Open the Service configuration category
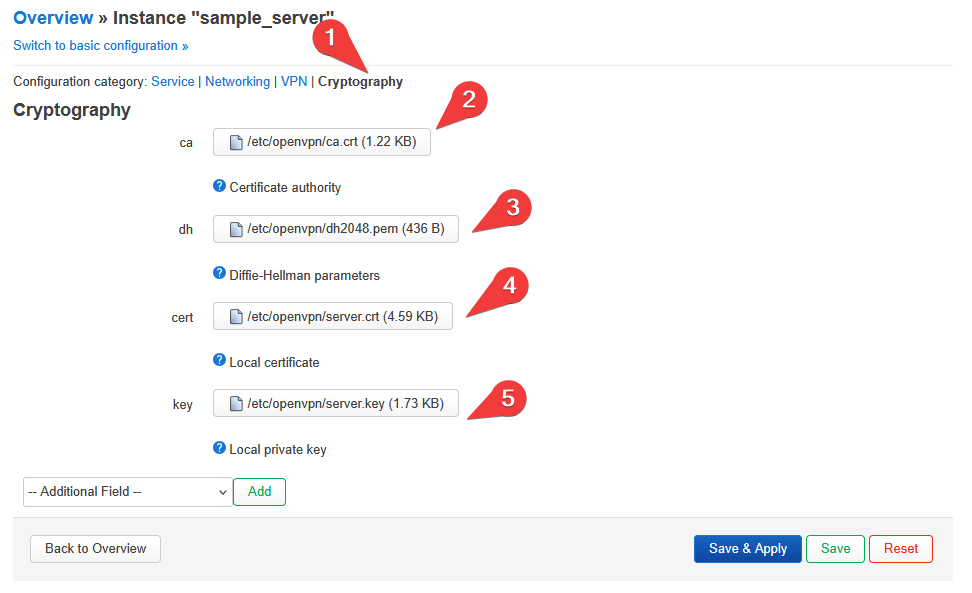Viewport: 972px width, 593px height. click(172, 82)
